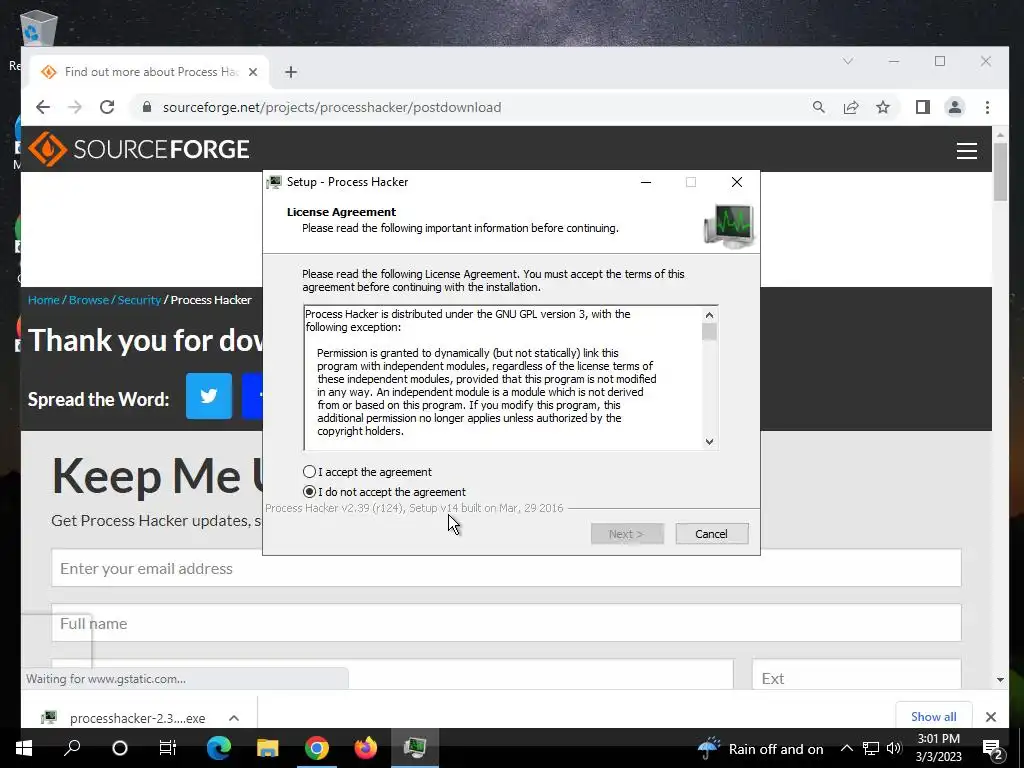
Task: Open Task View
Action: pyautogui.click(x=168, y=748)
